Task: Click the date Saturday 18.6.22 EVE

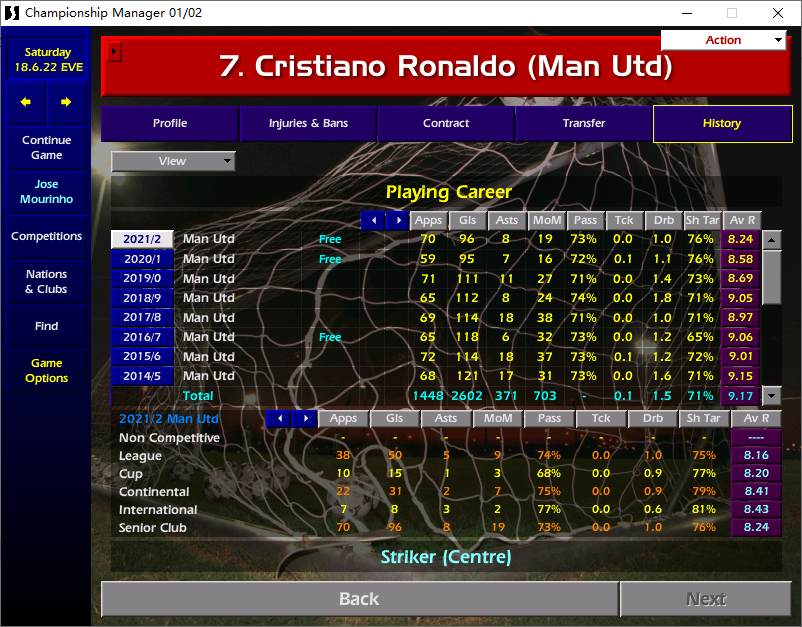Action: pyautogui.click(x=47, y=59)
